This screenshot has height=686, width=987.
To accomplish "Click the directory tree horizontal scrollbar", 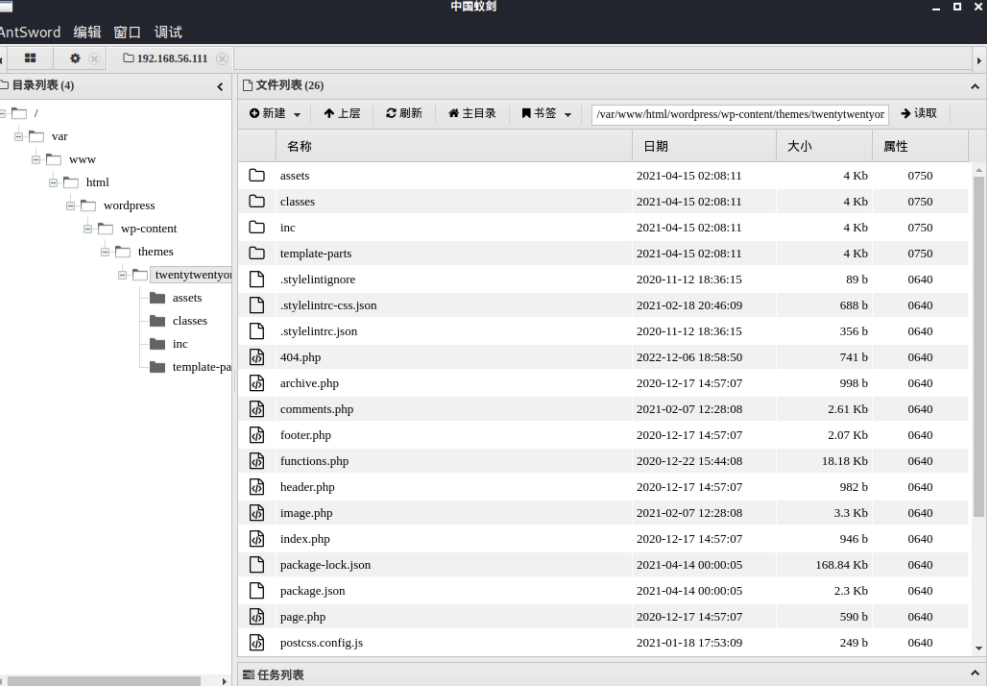I will 104,681.
